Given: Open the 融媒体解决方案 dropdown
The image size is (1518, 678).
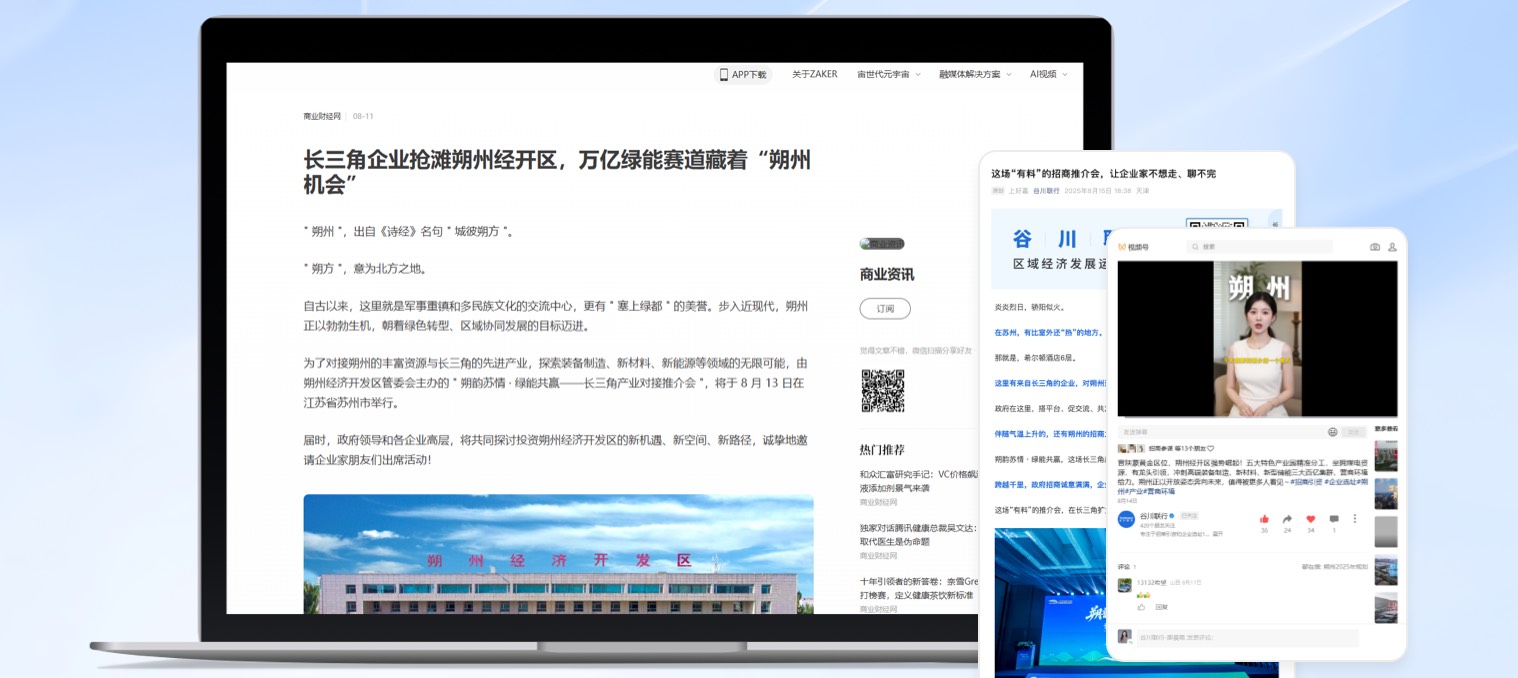Looking at the screenshot, I should tap(974, 74).
